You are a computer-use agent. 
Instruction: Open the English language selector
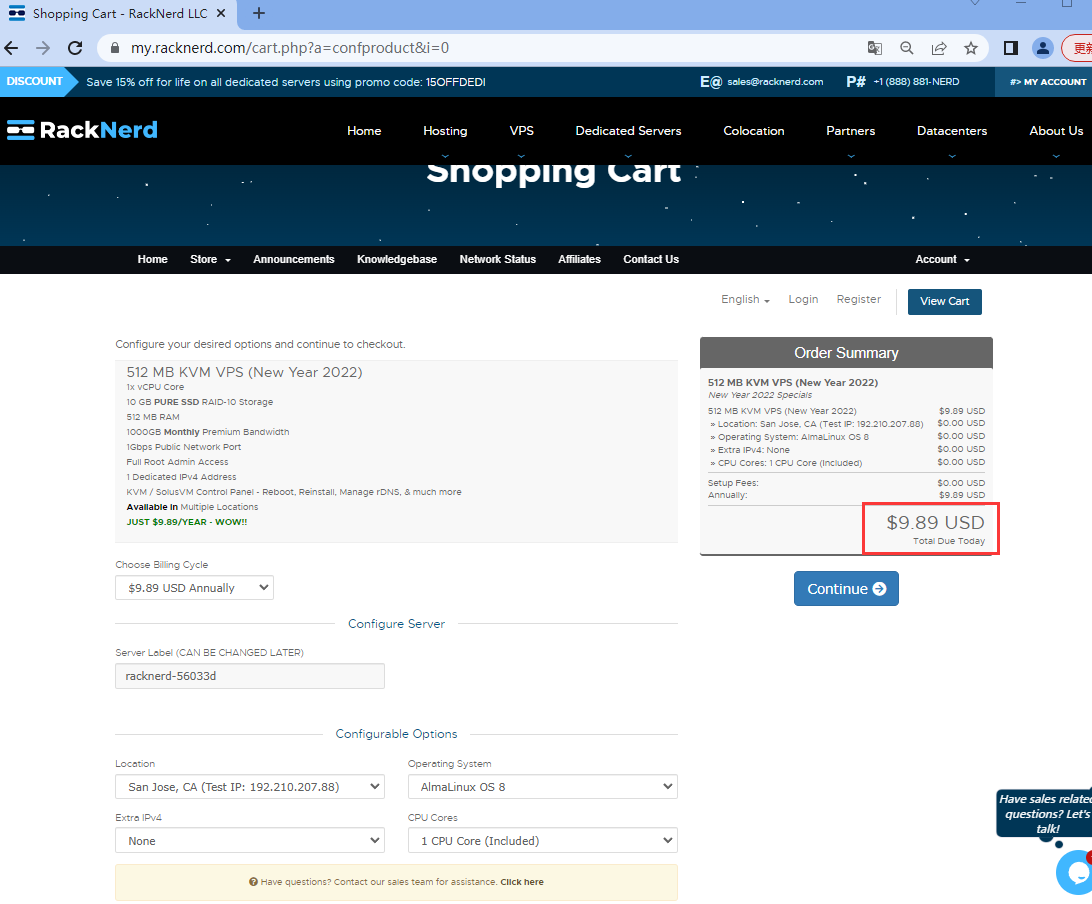coord(745,299)
